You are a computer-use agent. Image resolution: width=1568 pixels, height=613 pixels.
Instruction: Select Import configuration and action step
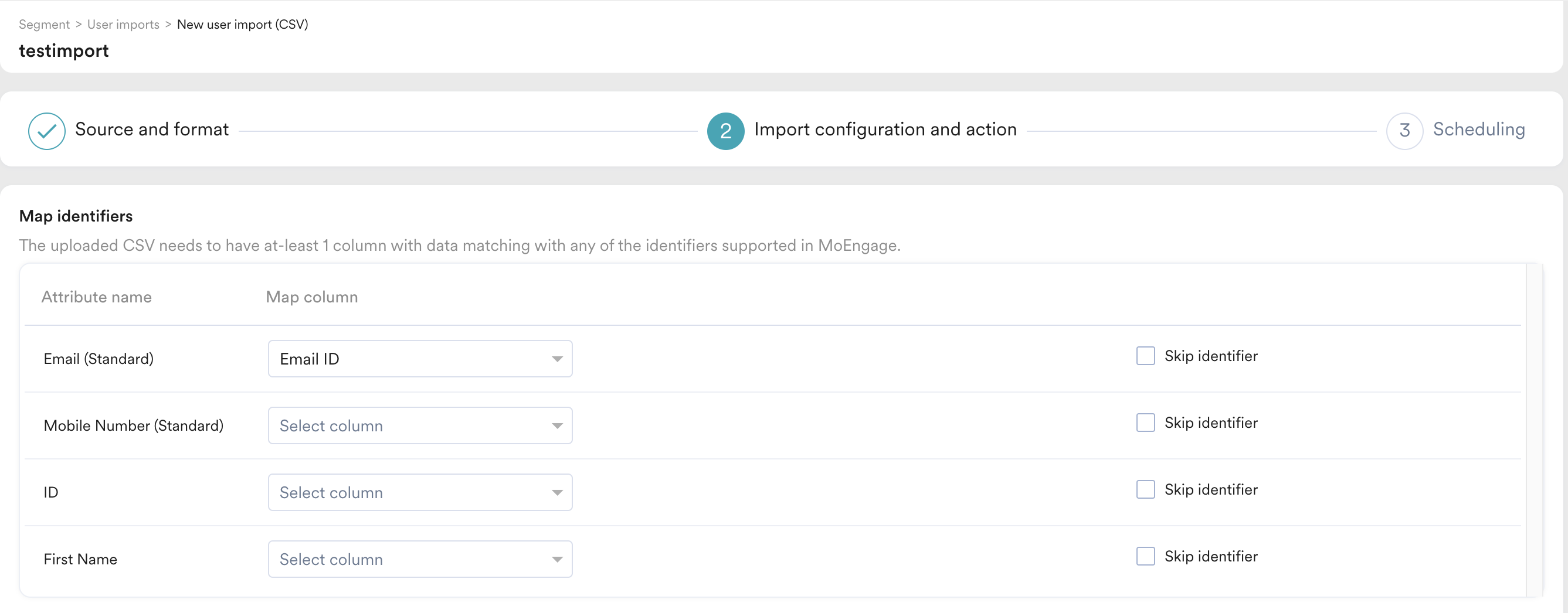point(885,130)
